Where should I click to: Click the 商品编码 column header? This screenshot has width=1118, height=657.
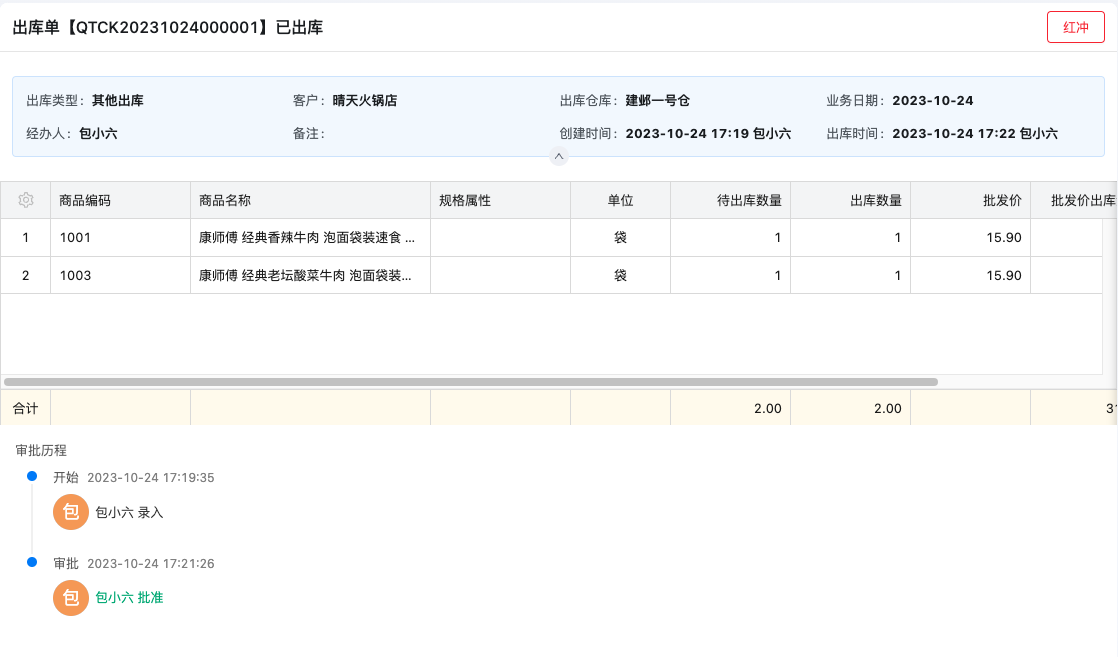(85, 200)
